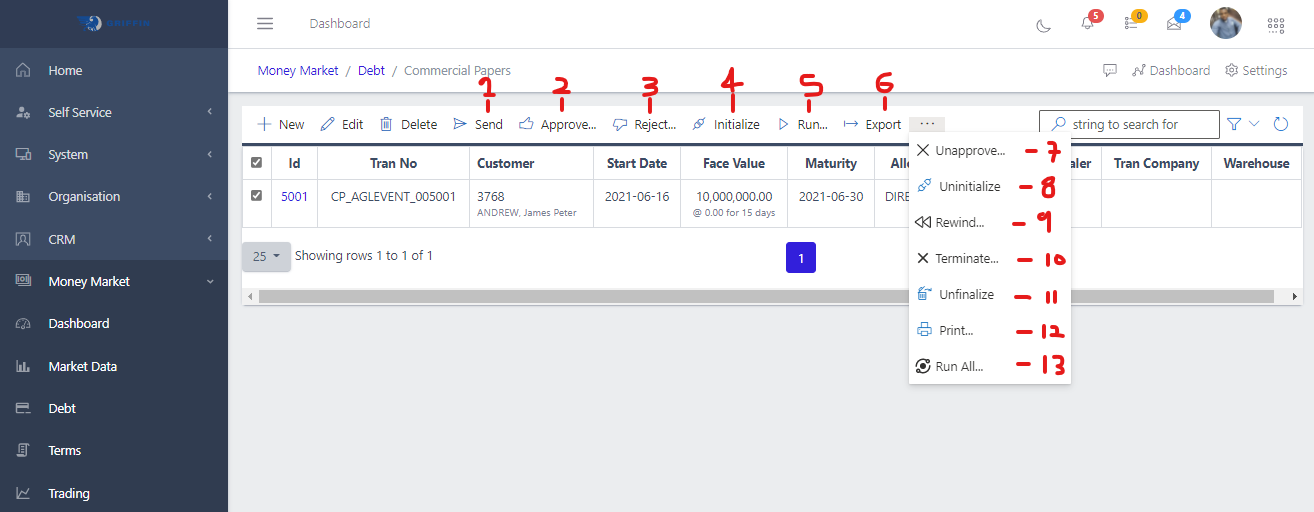Screen dimensions: 1314x512
Task: Open Dashboard under Money Market sidebar
Action: [114, 323]
